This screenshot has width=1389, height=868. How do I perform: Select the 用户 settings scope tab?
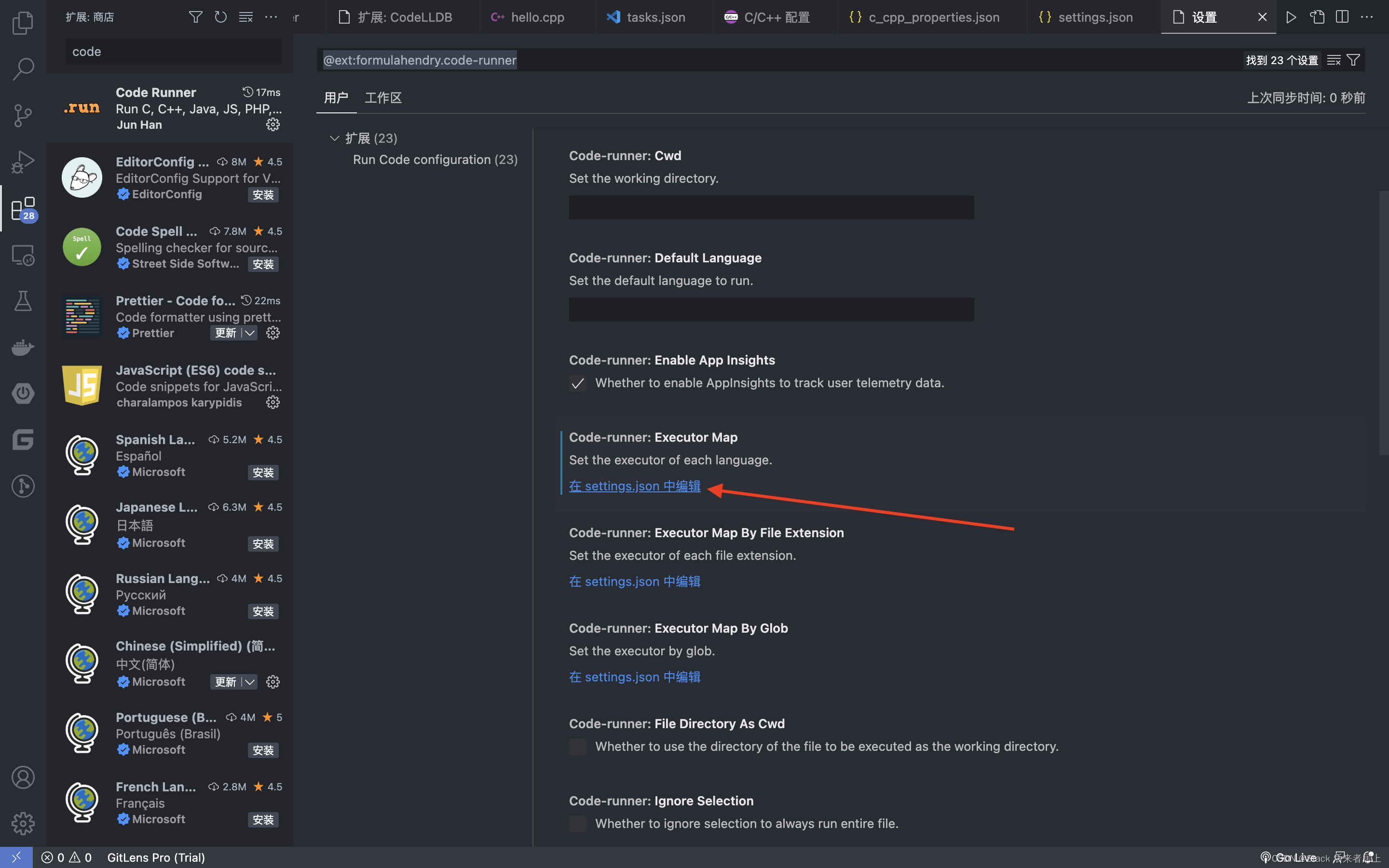(336, 98)
